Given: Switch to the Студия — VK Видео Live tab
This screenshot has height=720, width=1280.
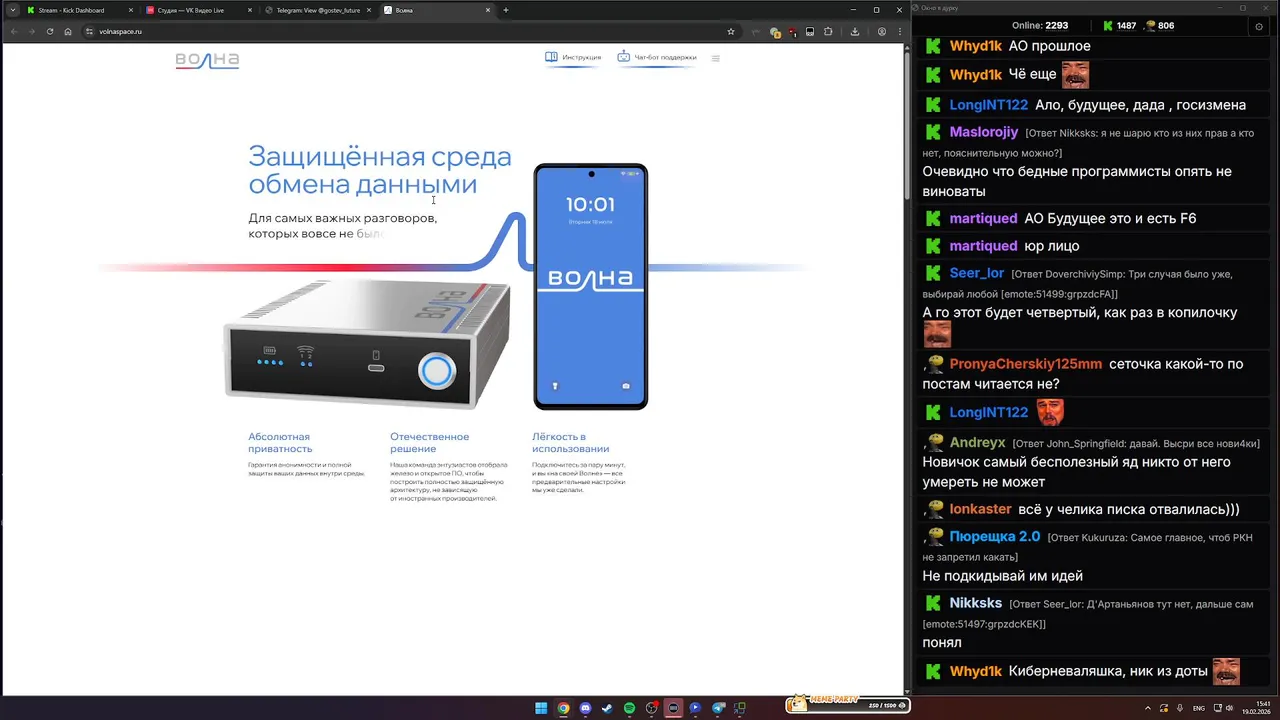Looking at the screenshot, I should (x=197, y=10).
